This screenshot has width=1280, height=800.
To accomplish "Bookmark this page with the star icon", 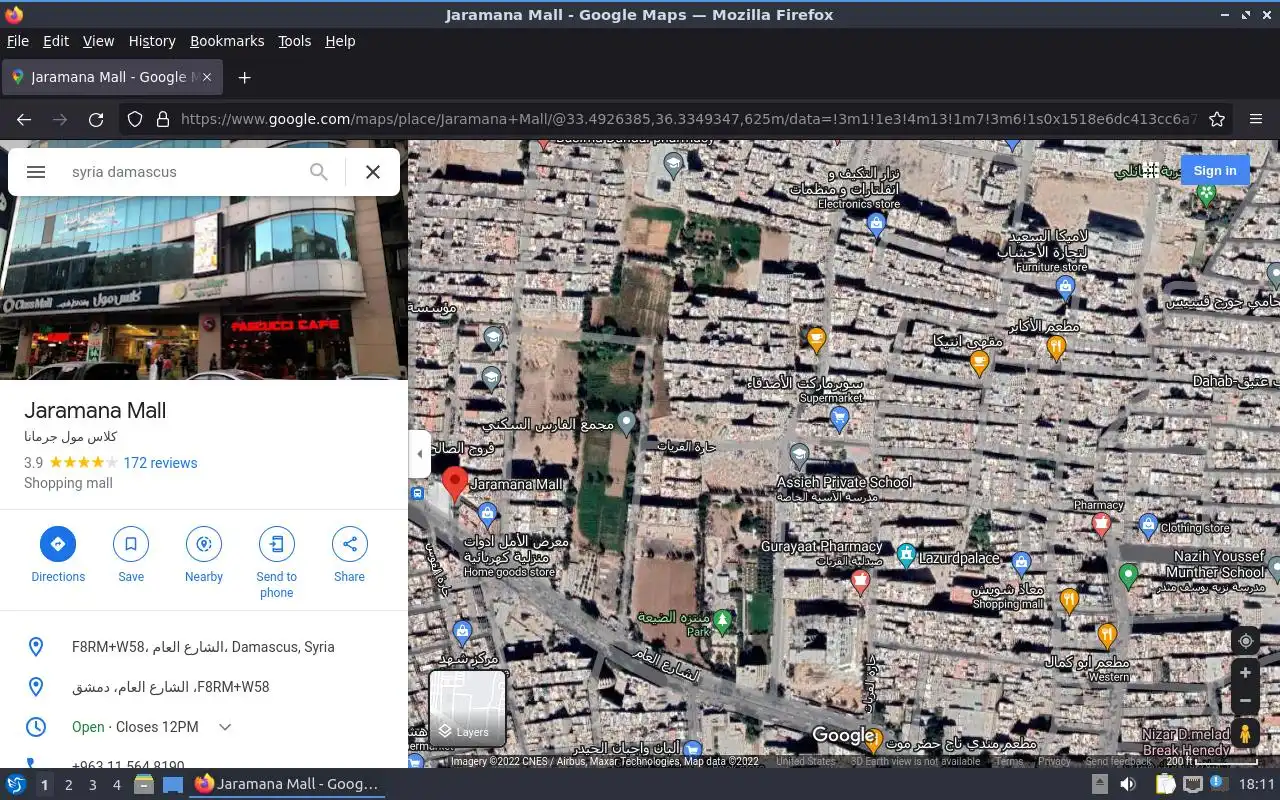I will coord(1217,119).
